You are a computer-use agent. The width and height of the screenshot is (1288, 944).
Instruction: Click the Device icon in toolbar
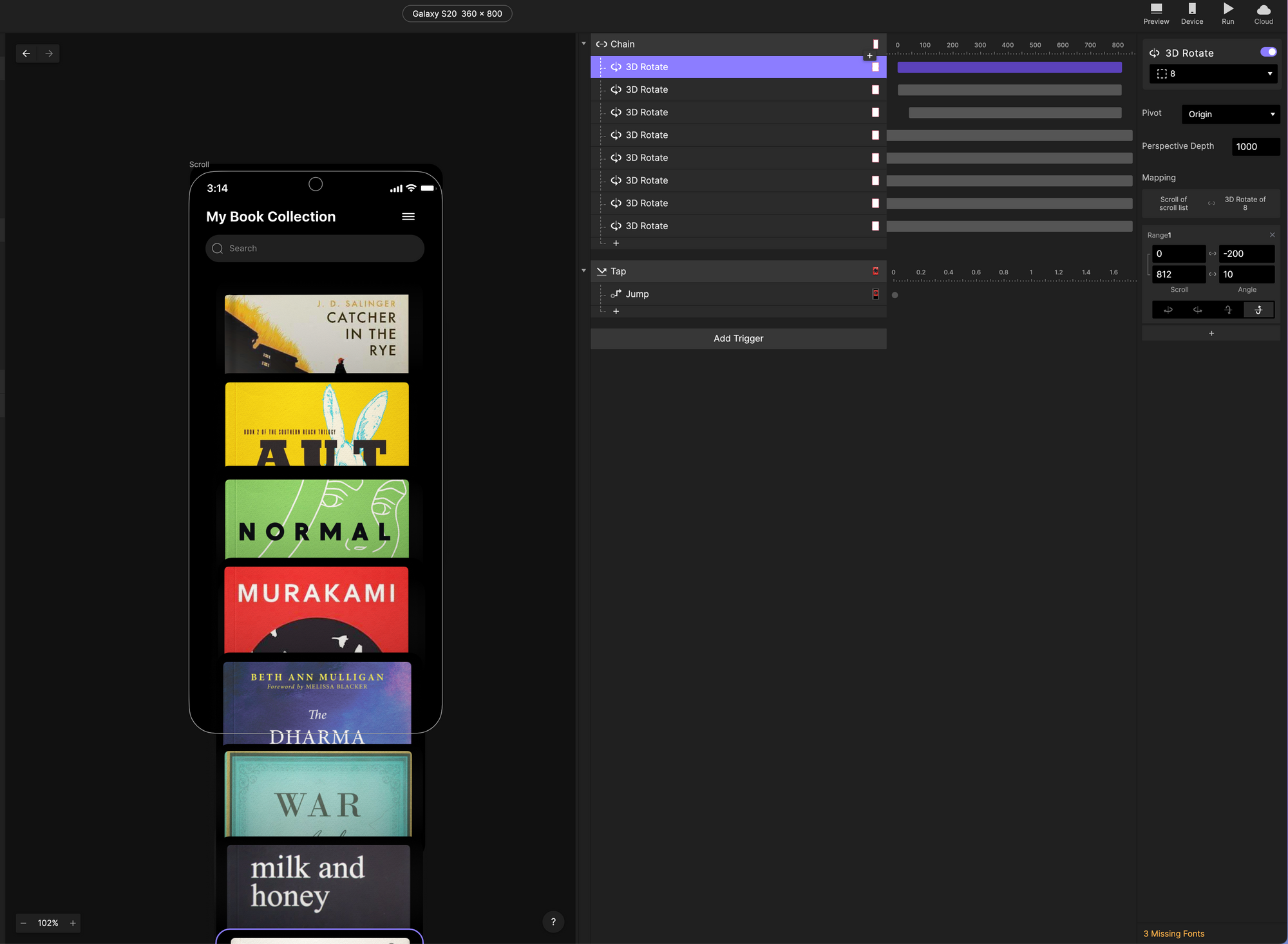click(x=1192, y=14)
